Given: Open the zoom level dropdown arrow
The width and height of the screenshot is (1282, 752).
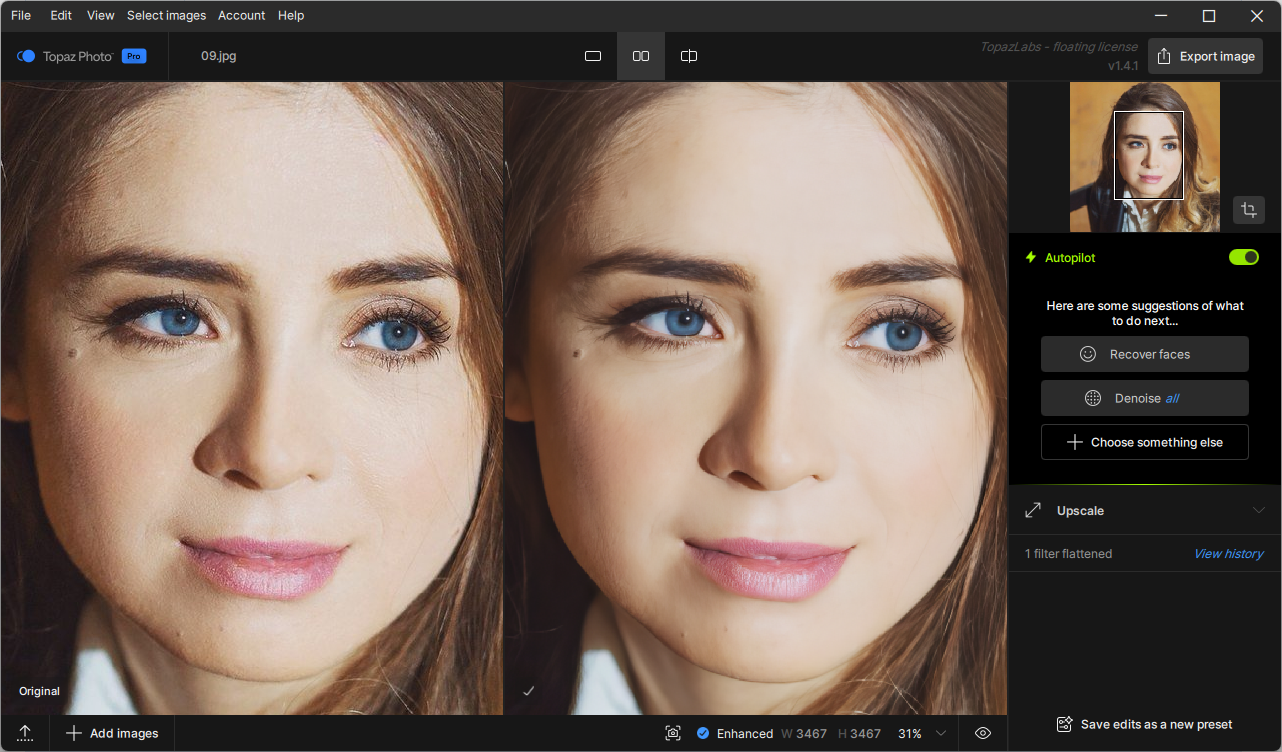Looking at the screenshot, I should coord(940,734).
